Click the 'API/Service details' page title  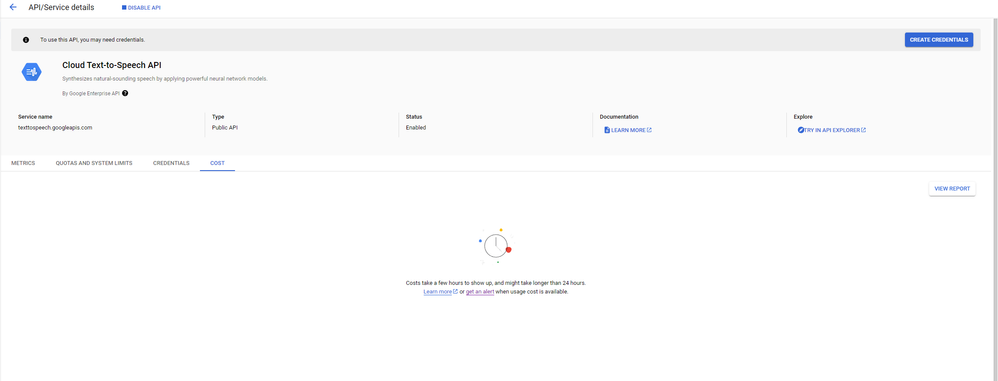tap(62, 8)
